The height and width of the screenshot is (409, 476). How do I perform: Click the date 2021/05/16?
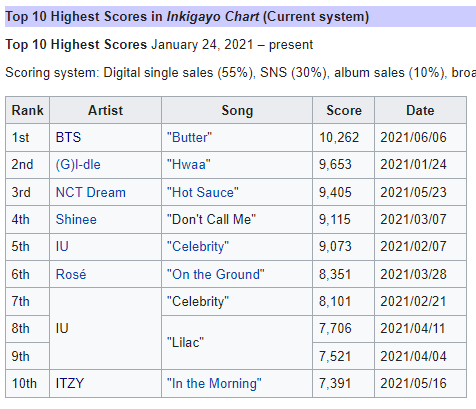(413, 383)
